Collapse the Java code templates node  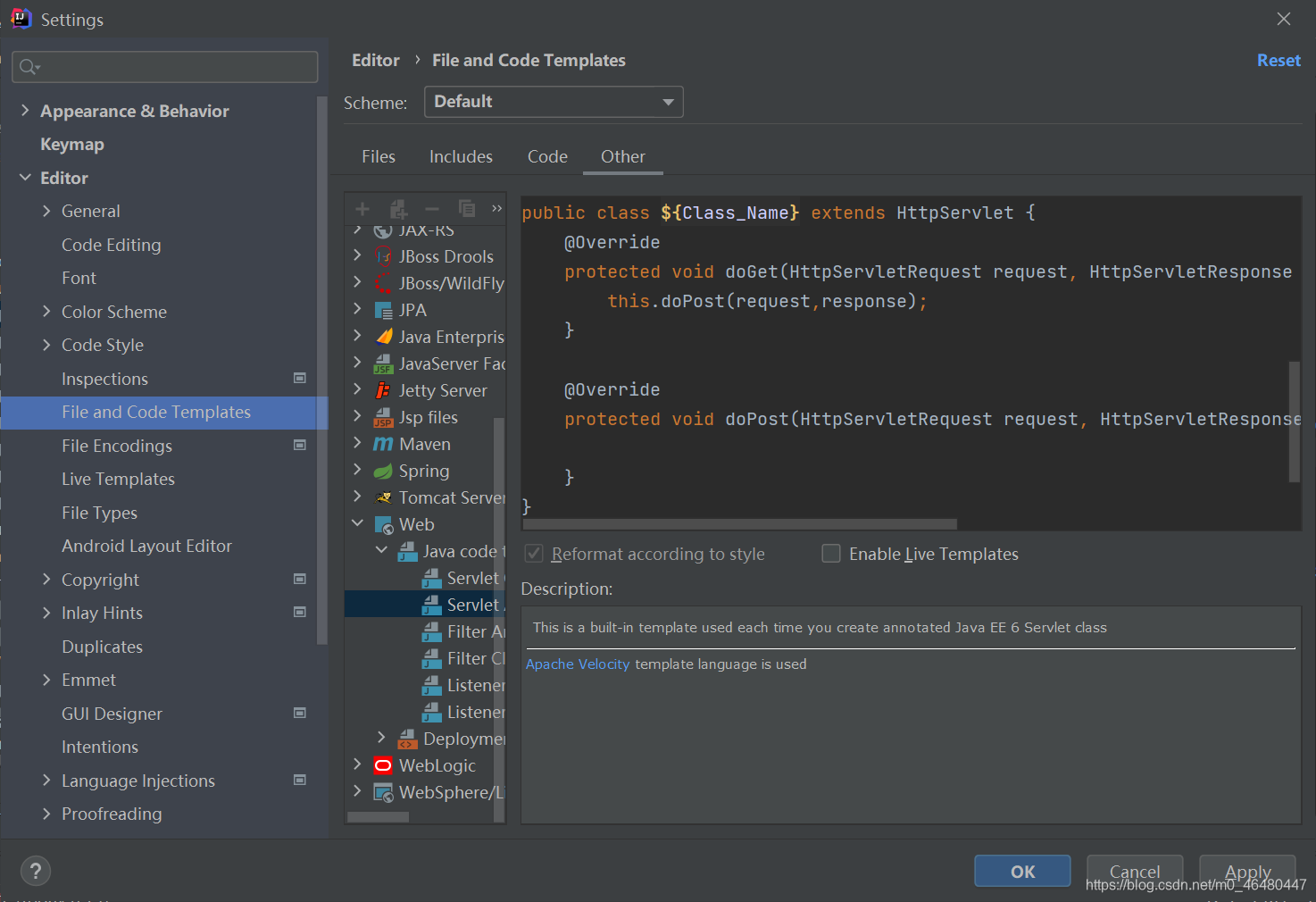[381, 550]
